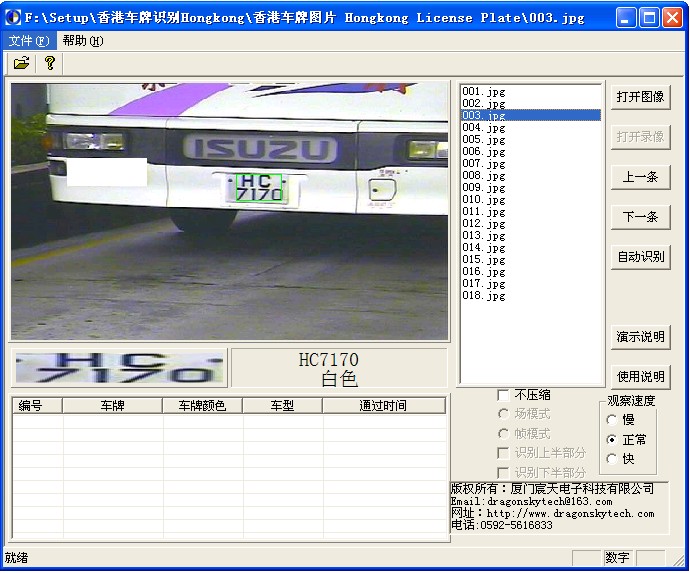The height and width of the screenshot is (573, 690).
Task: Maximize the application window
Action: pos(649,18)
